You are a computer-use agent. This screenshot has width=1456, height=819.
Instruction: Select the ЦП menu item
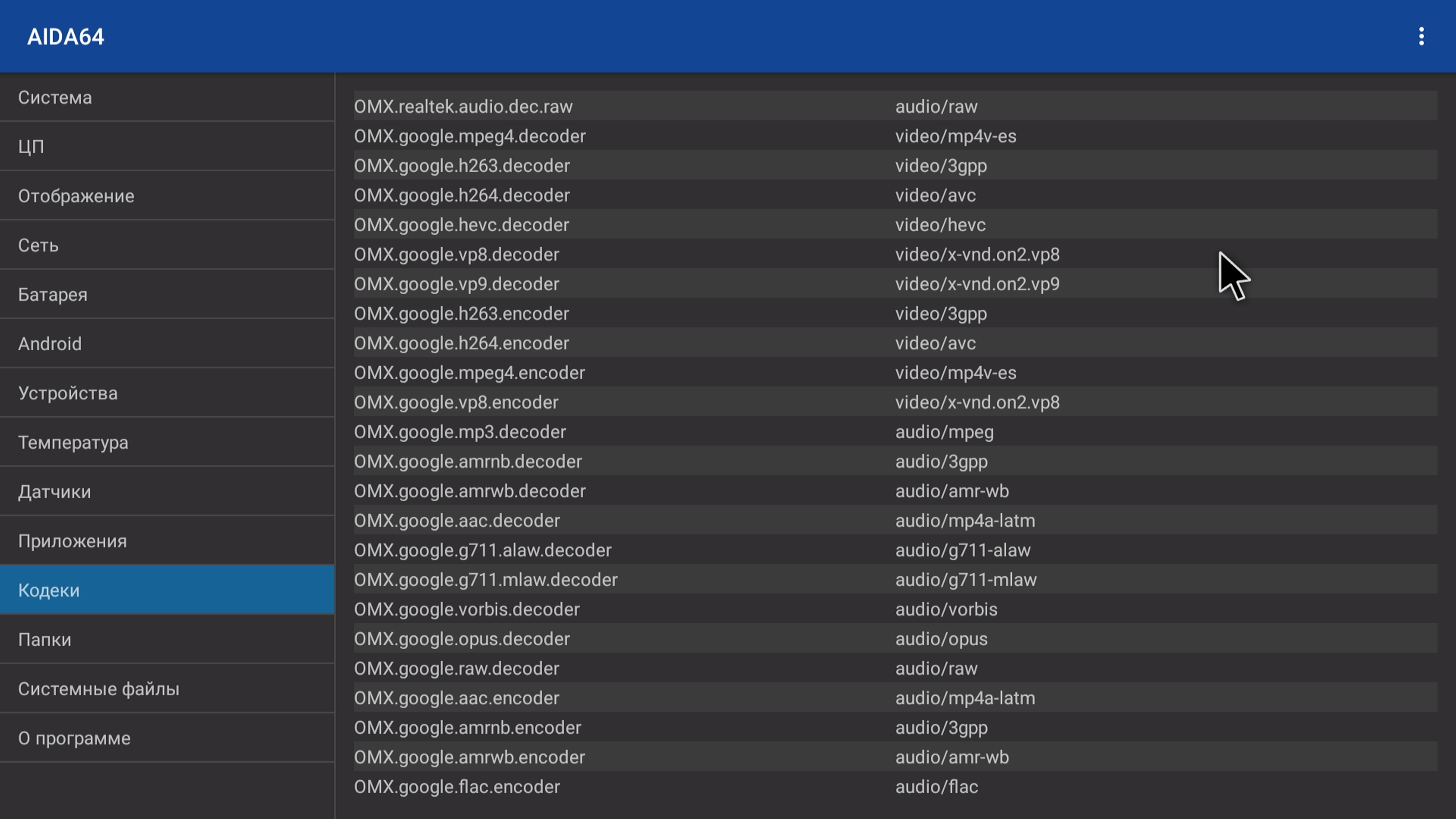click(x=167, y=146)
